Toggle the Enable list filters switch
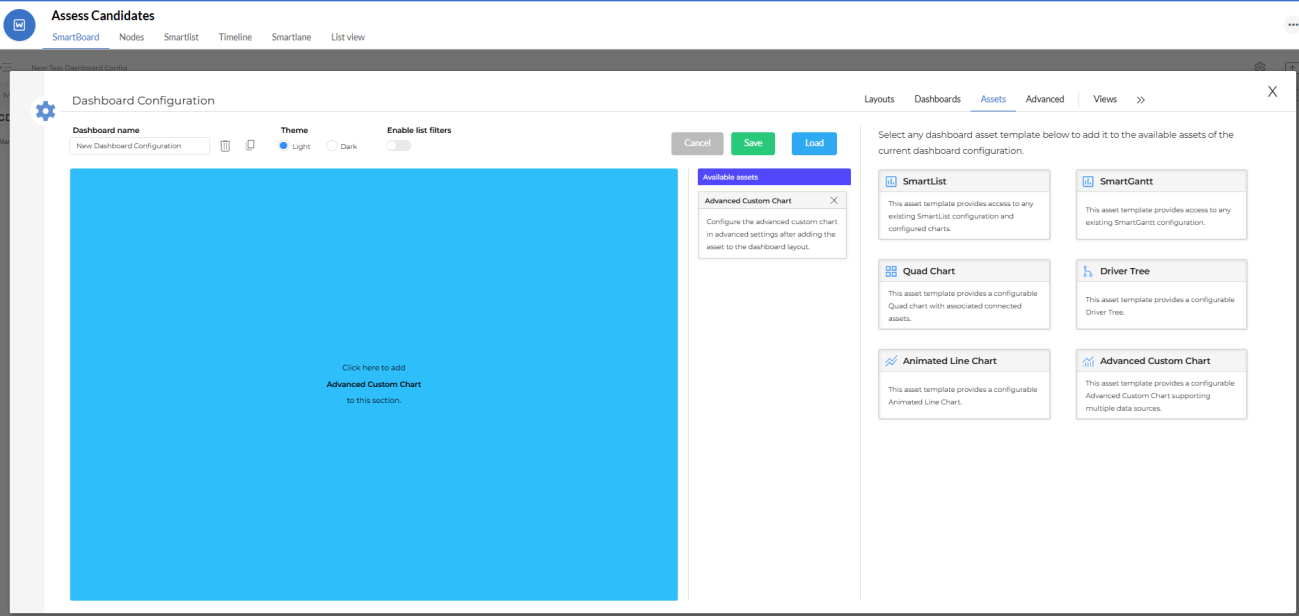Screen dimensions: 1299x616 (399, 146)
